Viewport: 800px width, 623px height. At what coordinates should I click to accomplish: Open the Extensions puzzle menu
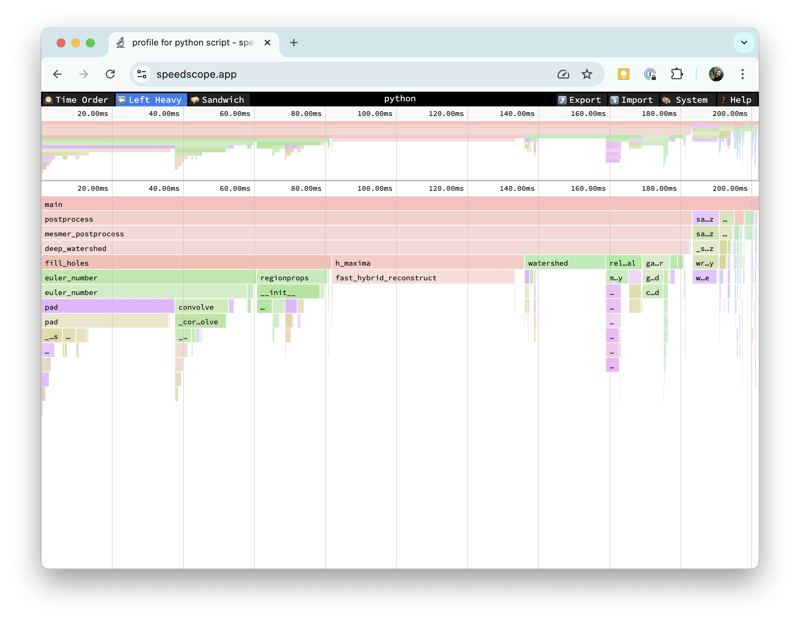[x=677, y=74]
